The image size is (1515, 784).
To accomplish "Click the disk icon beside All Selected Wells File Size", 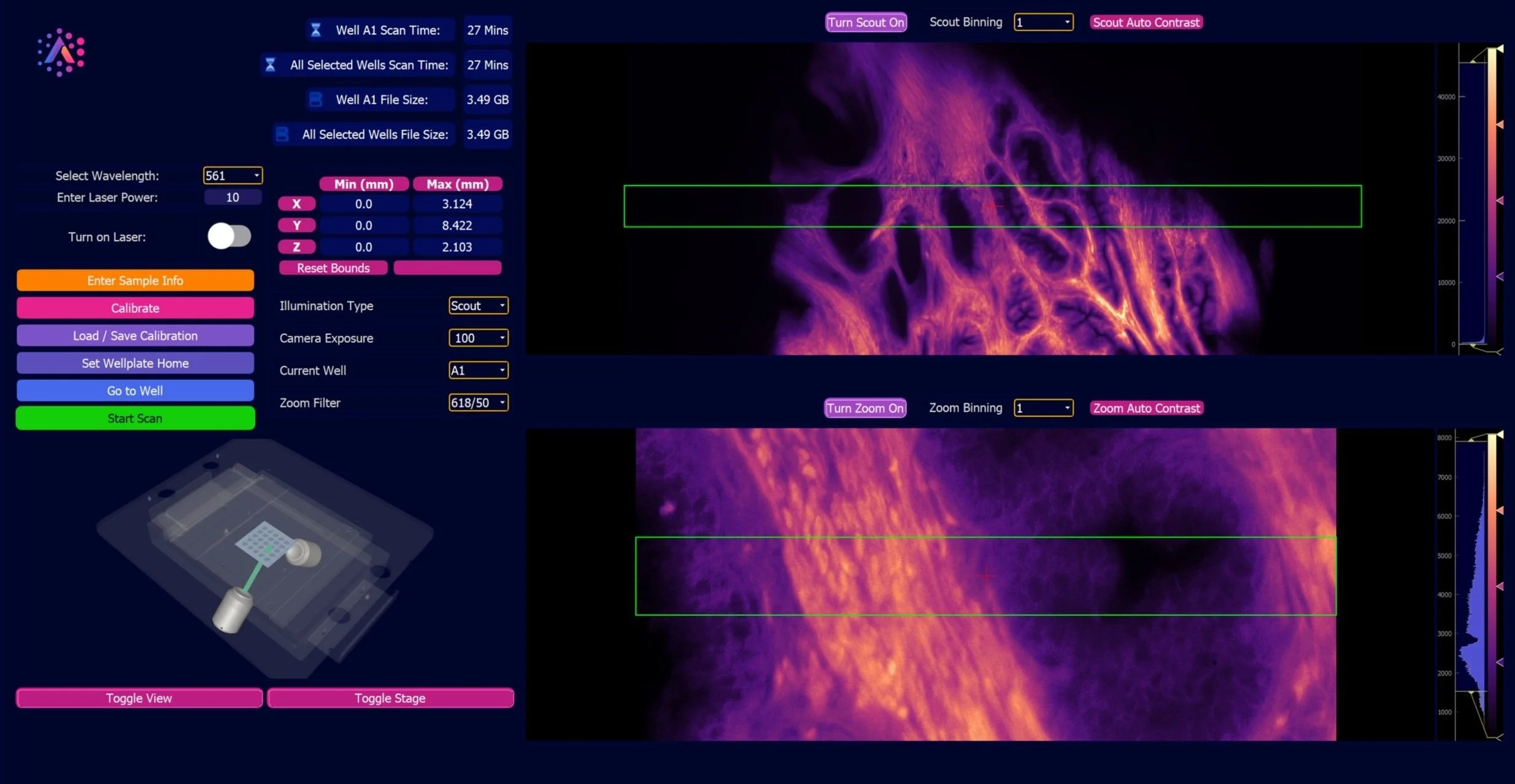I will (282, 134).
